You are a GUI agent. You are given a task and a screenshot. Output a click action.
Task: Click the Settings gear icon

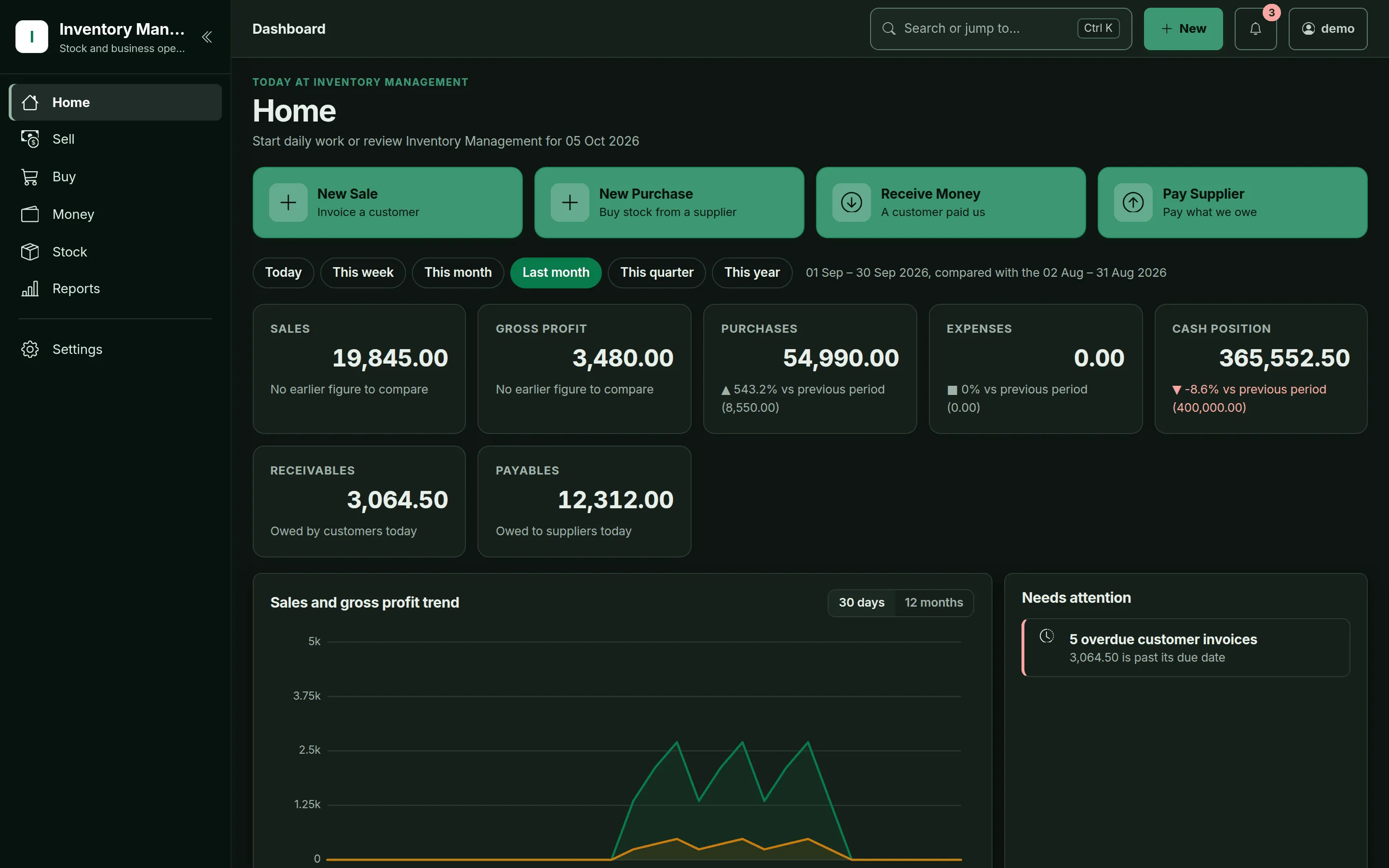30,349
